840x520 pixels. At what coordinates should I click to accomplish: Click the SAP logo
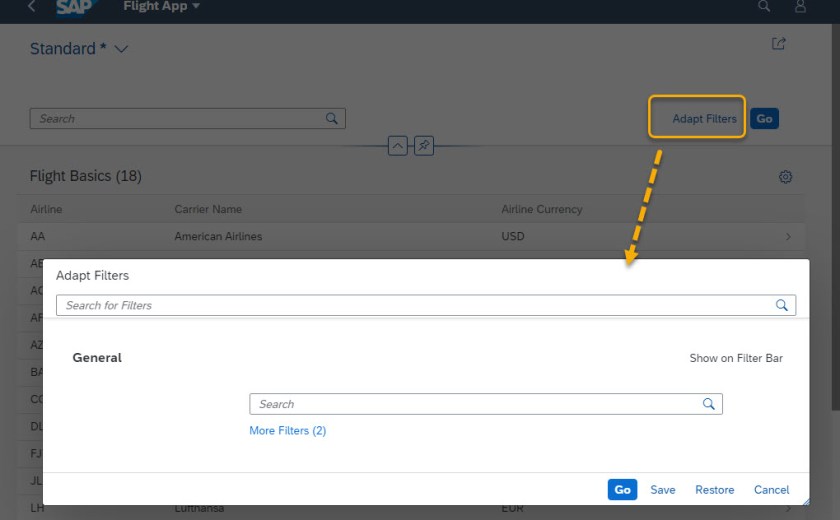[x=77, y=8]
